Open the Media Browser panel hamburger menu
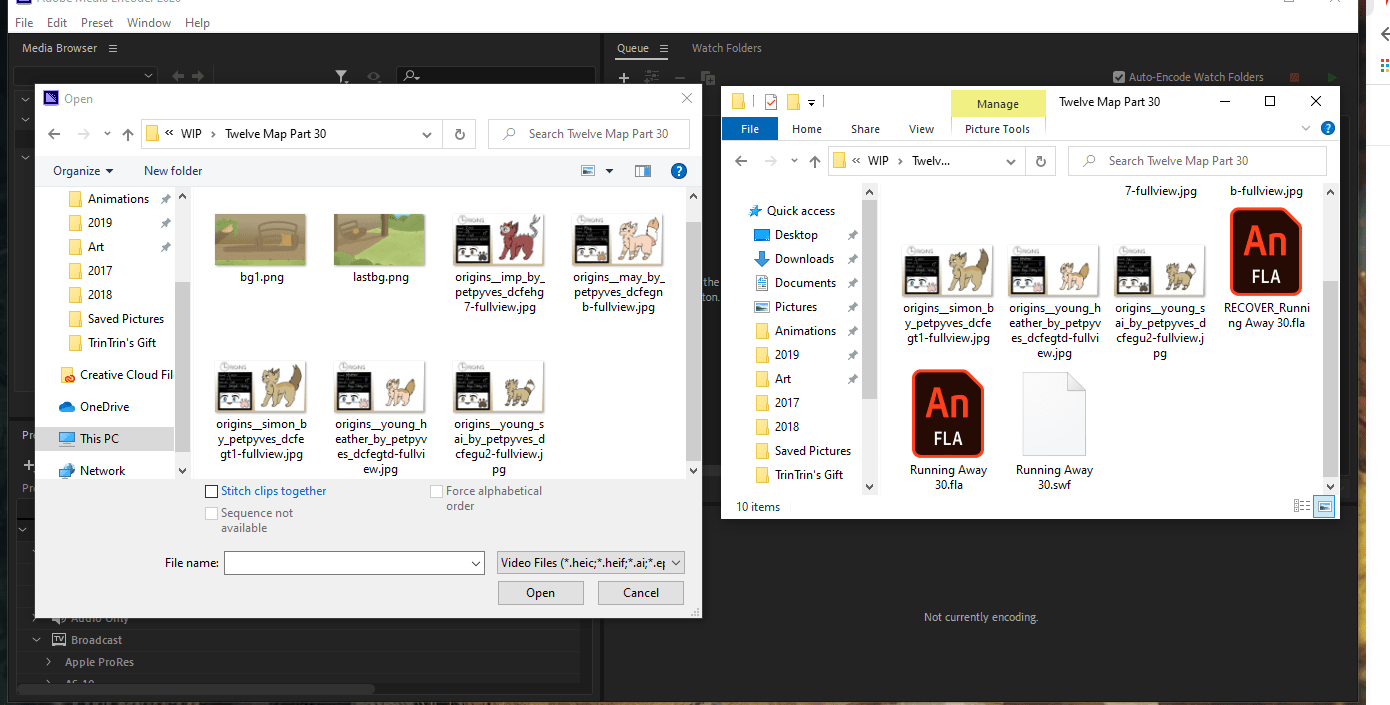The width and height of the screenshot is (1390, 705). click(x=112, y=48)
